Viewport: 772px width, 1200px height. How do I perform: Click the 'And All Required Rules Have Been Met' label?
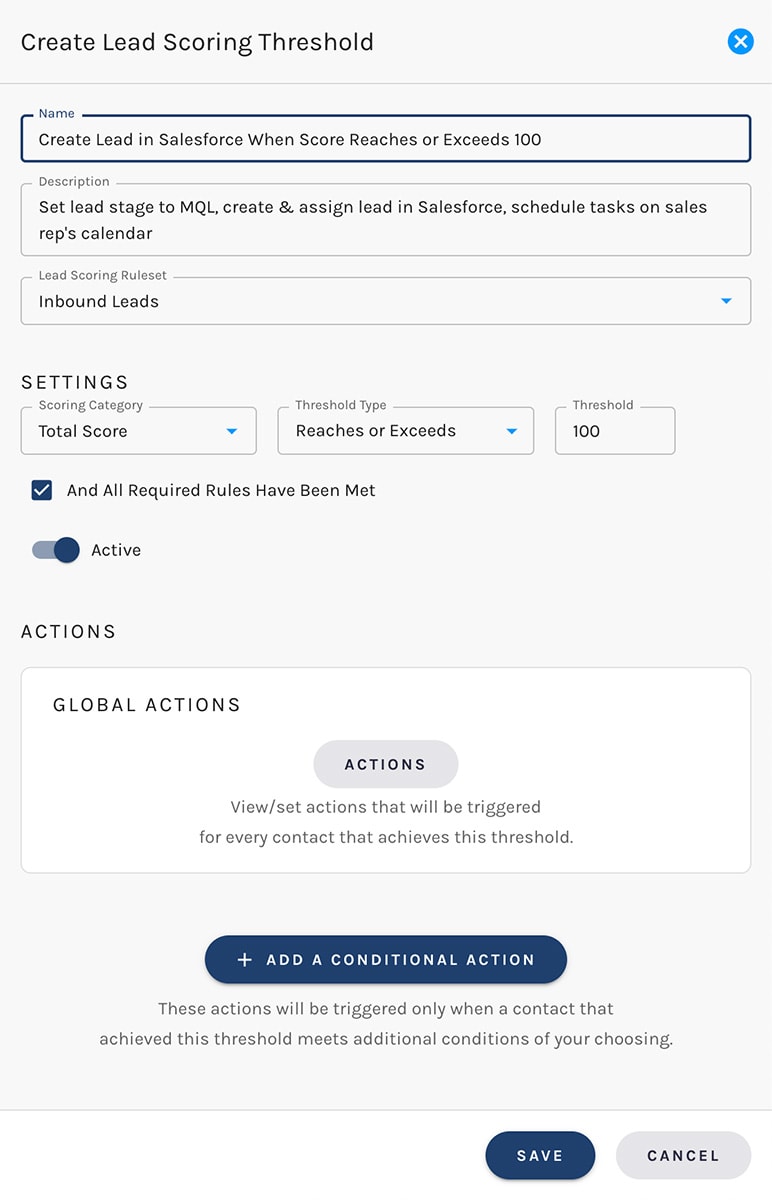(221, 490)
